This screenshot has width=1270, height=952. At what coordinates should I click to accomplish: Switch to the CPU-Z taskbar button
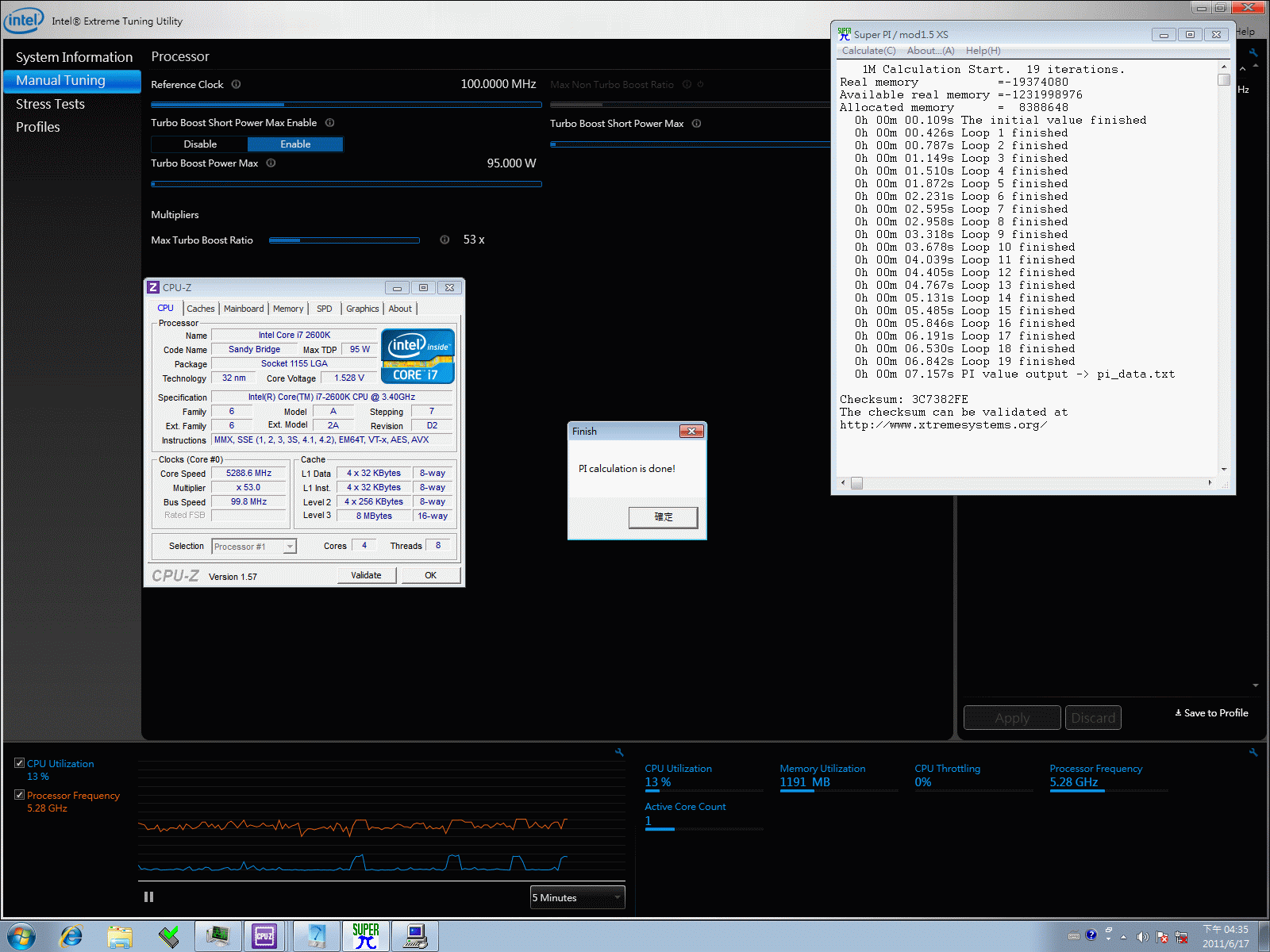point(264,936)
